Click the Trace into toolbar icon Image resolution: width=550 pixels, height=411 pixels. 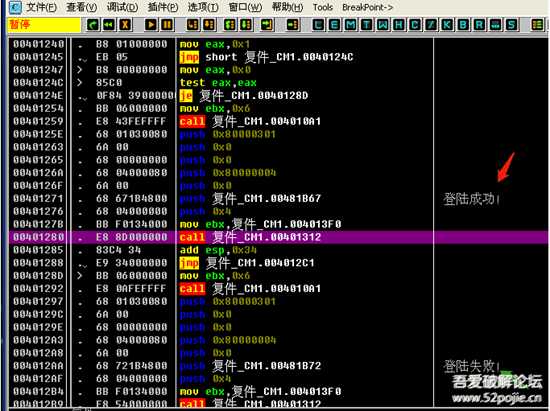click(230, 25)
